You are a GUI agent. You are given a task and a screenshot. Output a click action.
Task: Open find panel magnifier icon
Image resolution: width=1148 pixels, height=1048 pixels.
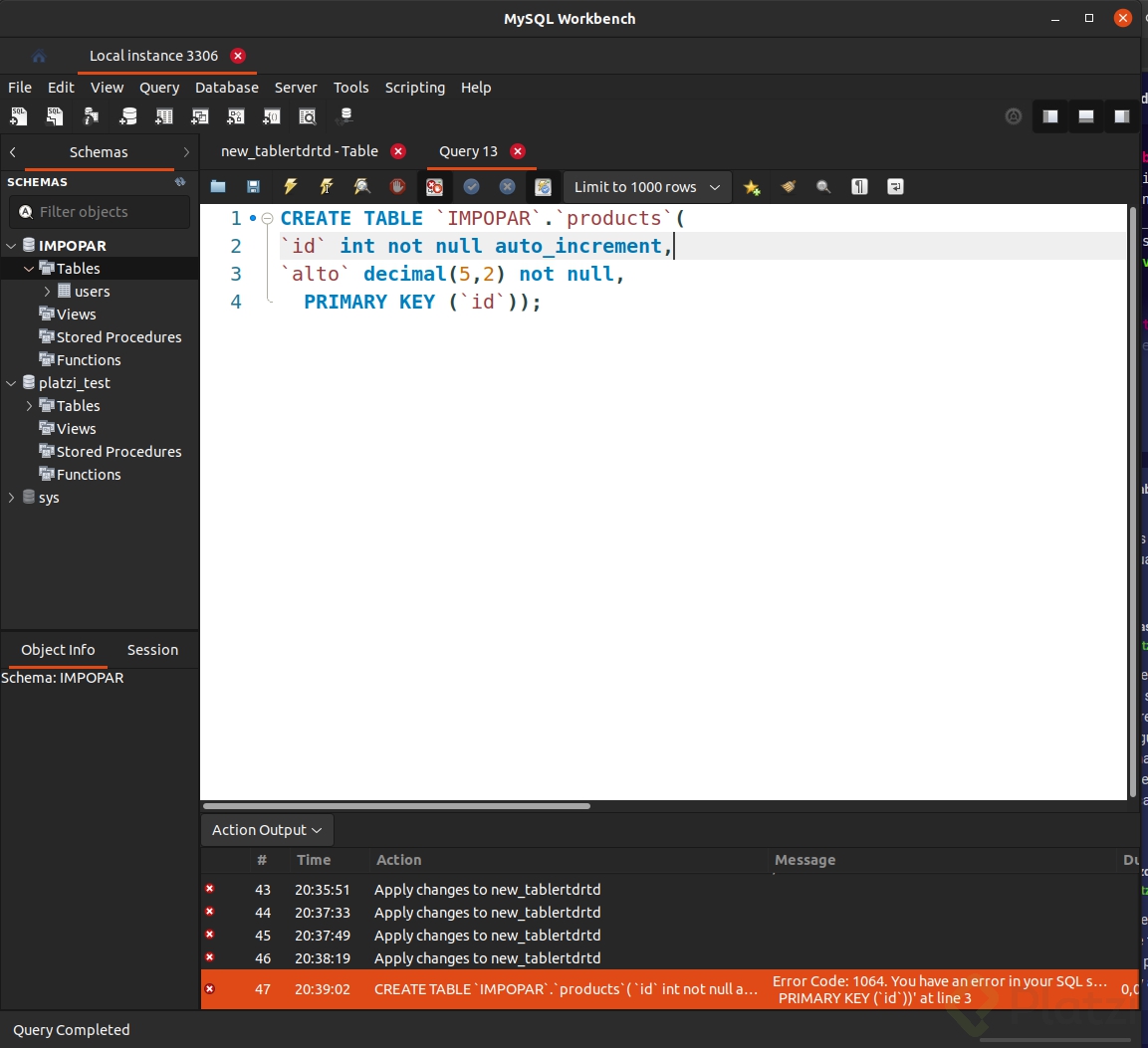click(x=823, y=187)
